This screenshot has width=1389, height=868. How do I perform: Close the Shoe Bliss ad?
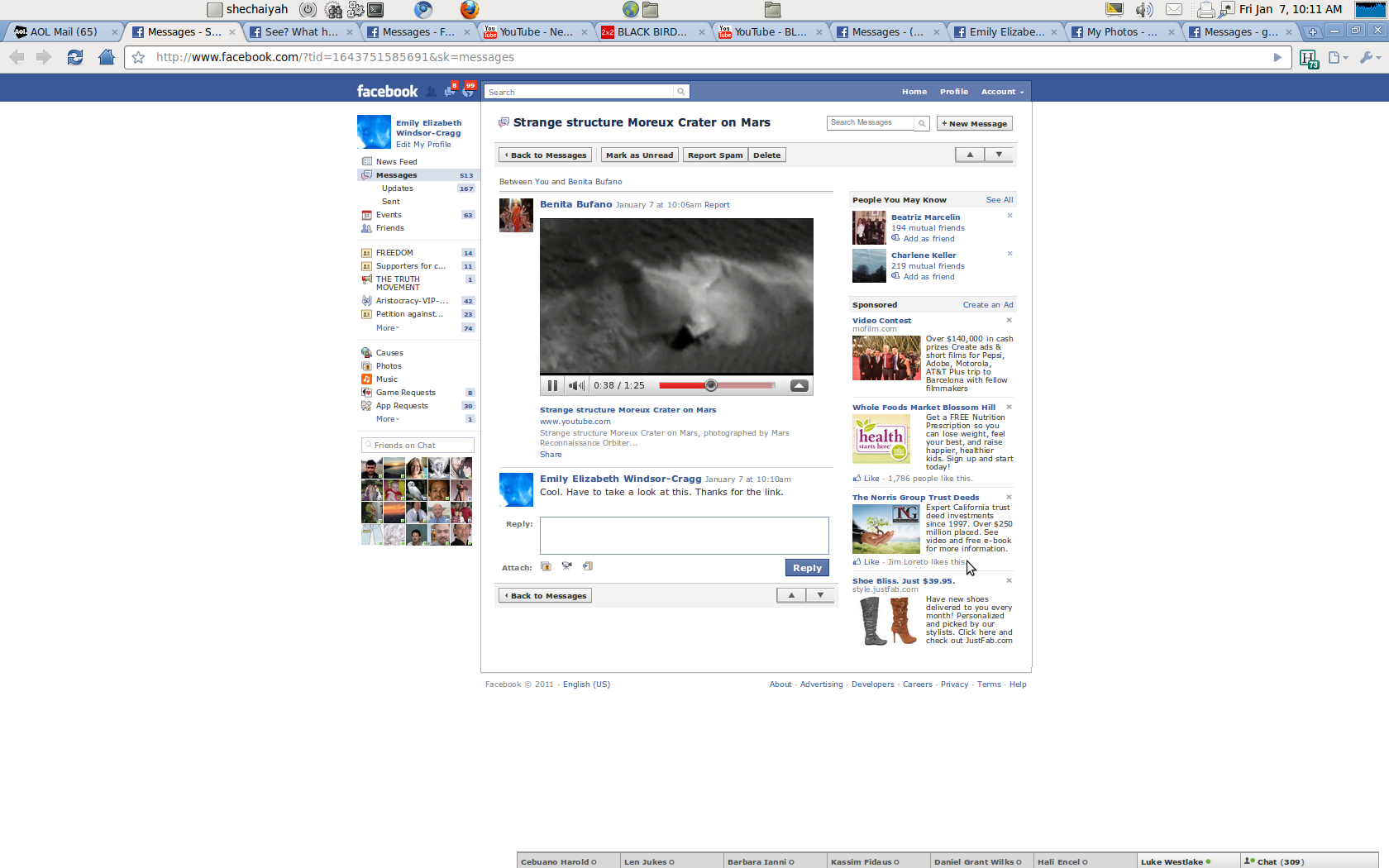click(1009, 580)
